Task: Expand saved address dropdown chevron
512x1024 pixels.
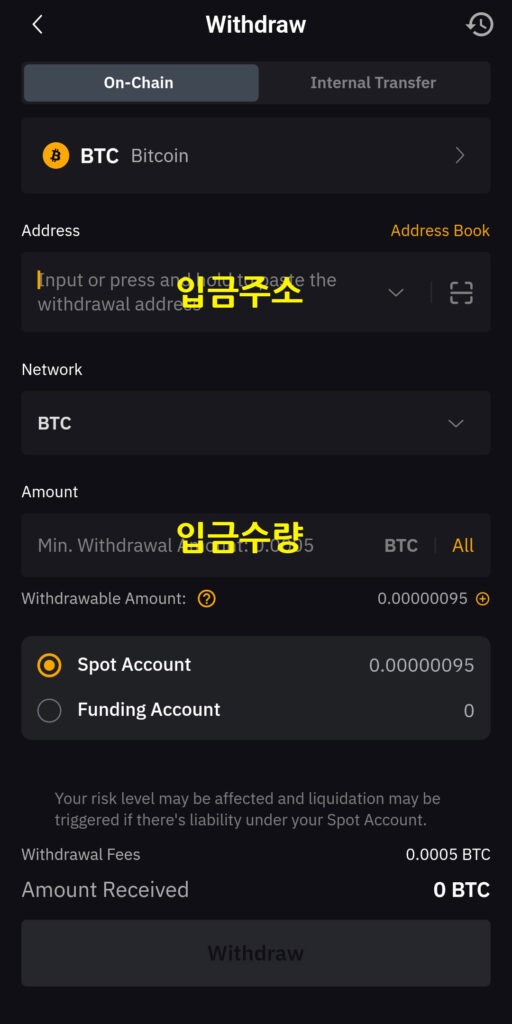Action: 396,293
